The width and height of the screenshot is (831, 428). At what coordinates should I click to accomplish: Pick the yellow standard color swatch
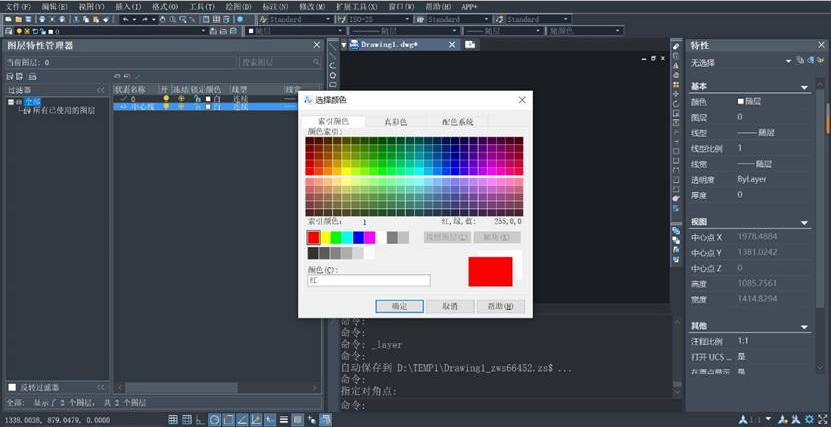[x=325, y=237]
